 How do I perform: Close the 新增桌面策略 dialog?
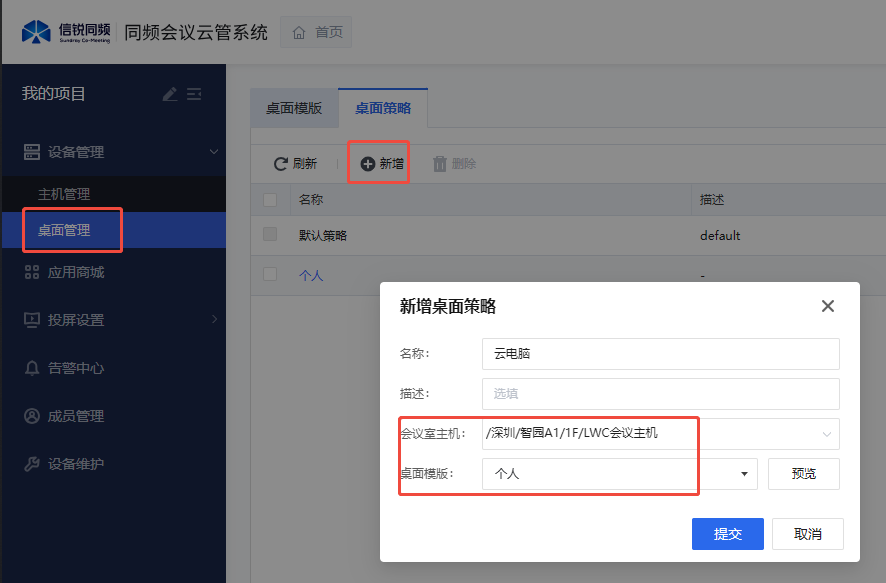click(x=827, y=306)
